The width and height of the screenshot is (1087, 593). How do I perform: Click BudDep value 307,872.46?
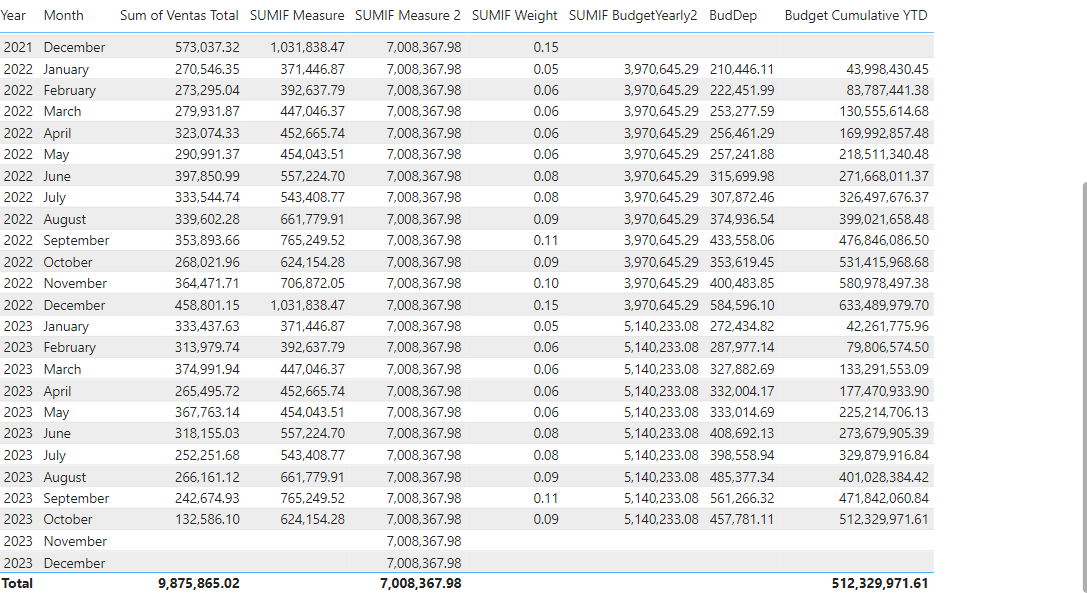(x=742, y=197)
